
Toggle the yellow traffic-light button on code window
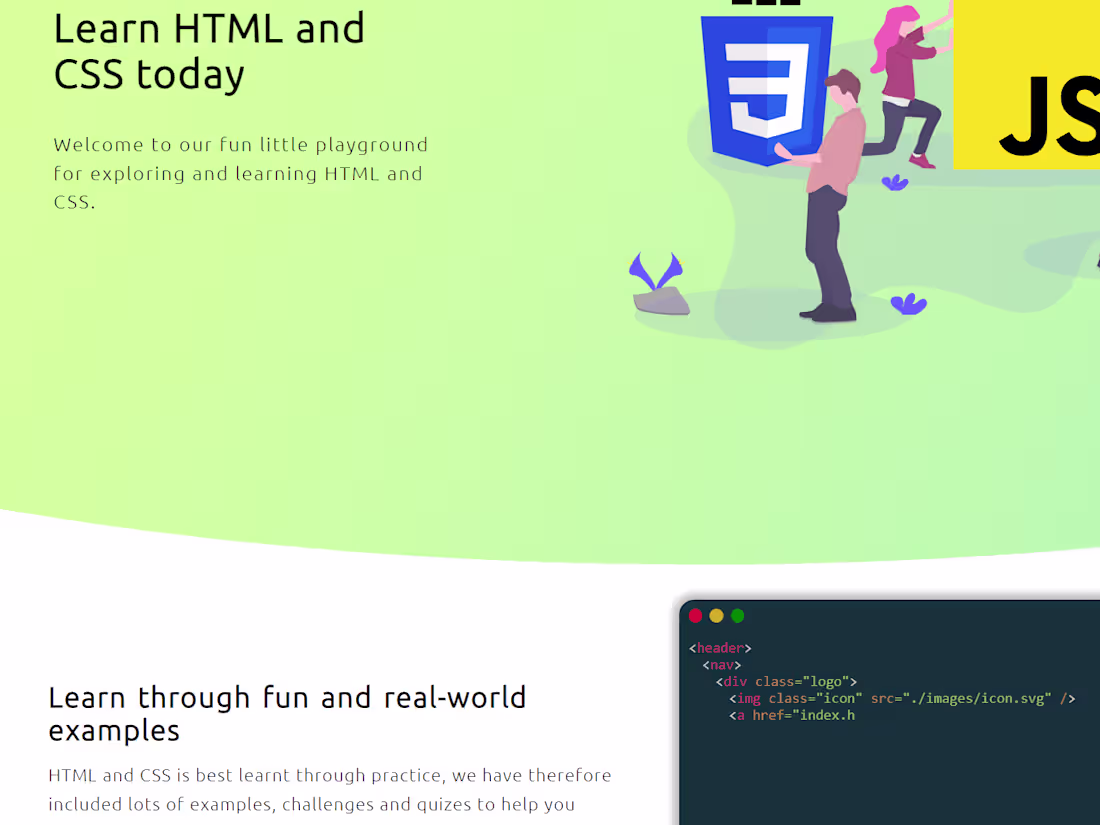tap(717, 615)
